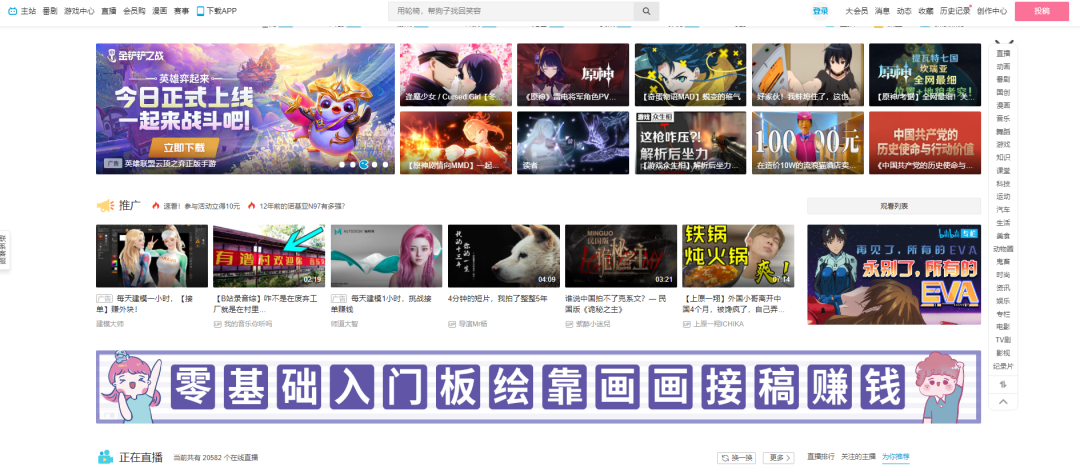1080x471 pixels.
Task: Open 消息 in the header
Action: tap(882, 11)
